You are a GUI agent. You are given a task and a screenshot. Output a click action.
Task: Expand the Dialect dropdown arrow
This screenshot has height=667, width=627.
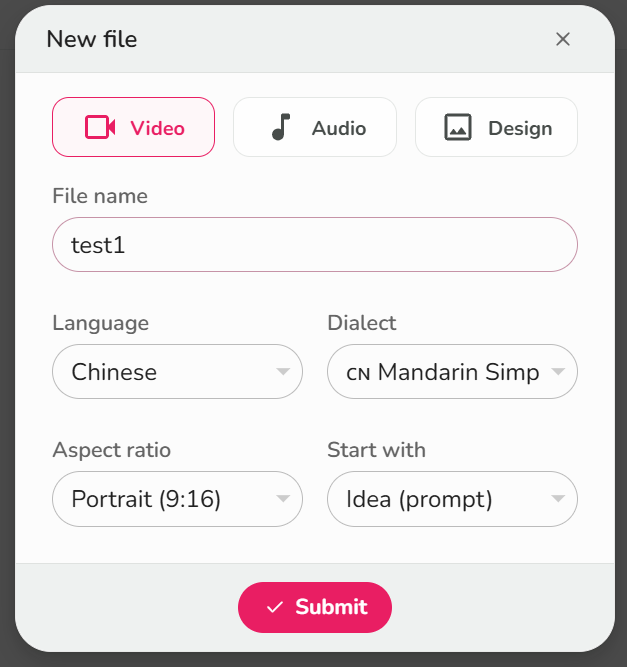pos(558,372)
